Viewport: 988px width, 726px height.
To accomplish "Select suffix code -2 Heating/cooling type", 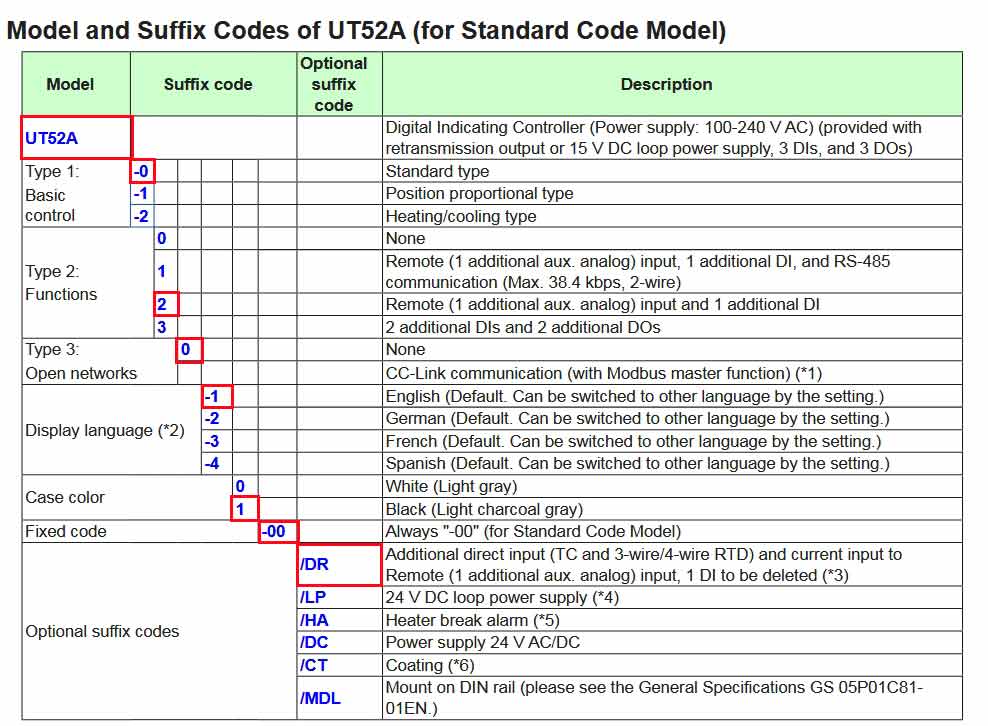I will pyautogui.click(x=138, y=216).
